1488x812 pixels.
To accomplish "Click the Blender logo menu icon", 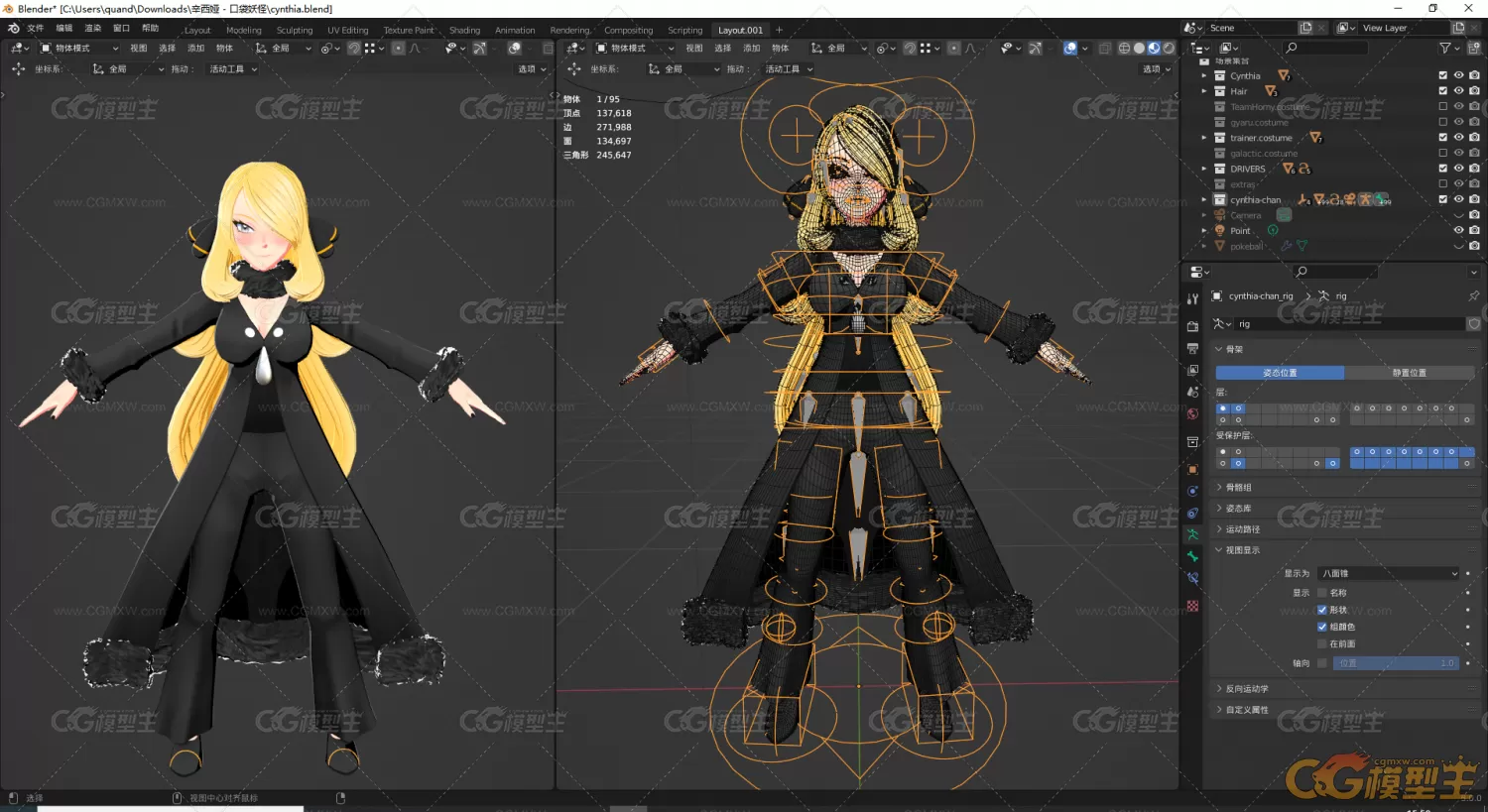I will coord(13,29).
